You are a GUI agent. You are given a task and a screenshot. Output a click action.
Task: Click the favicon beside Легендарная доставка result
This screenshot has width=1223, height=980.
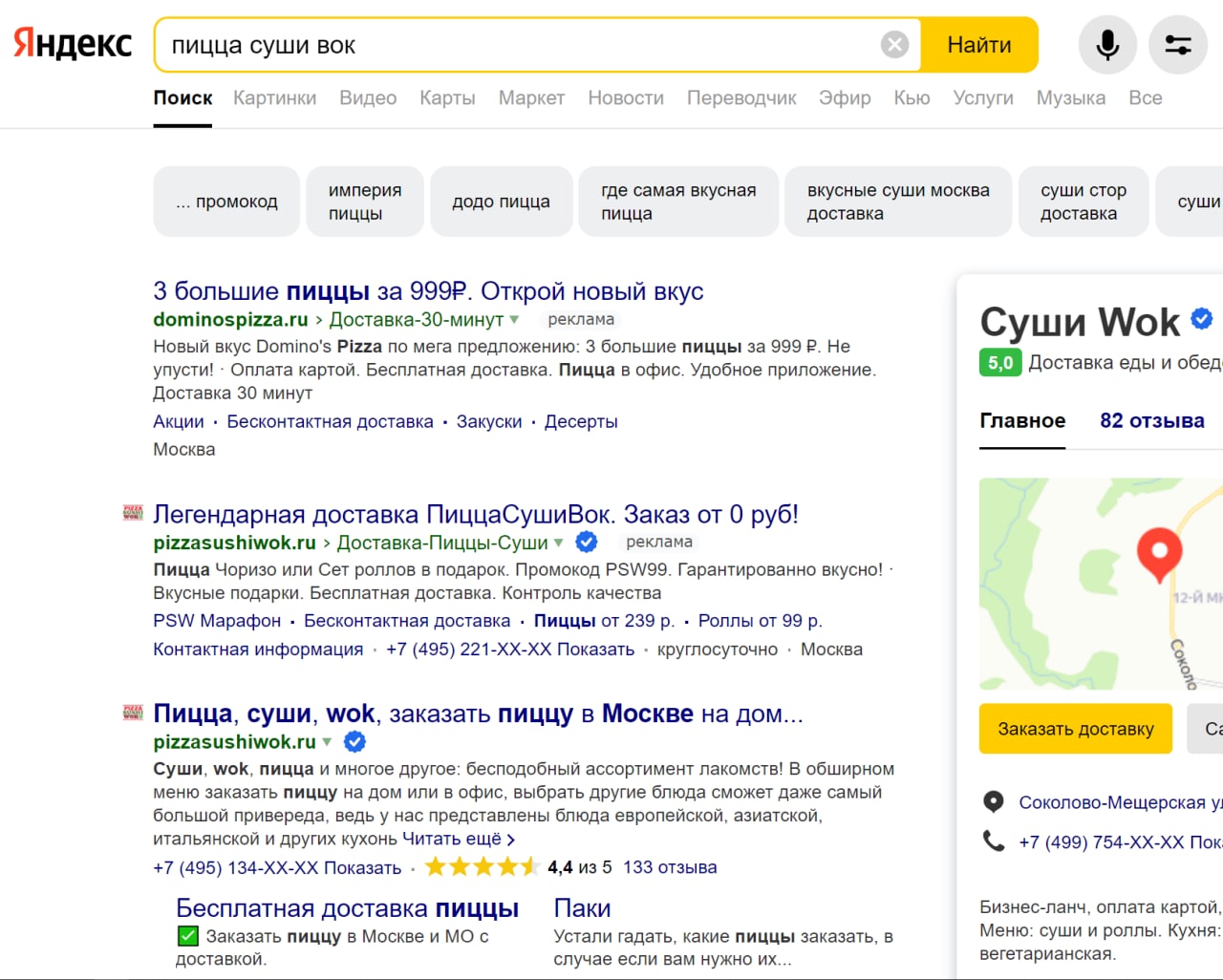click(x=133, y=513)
